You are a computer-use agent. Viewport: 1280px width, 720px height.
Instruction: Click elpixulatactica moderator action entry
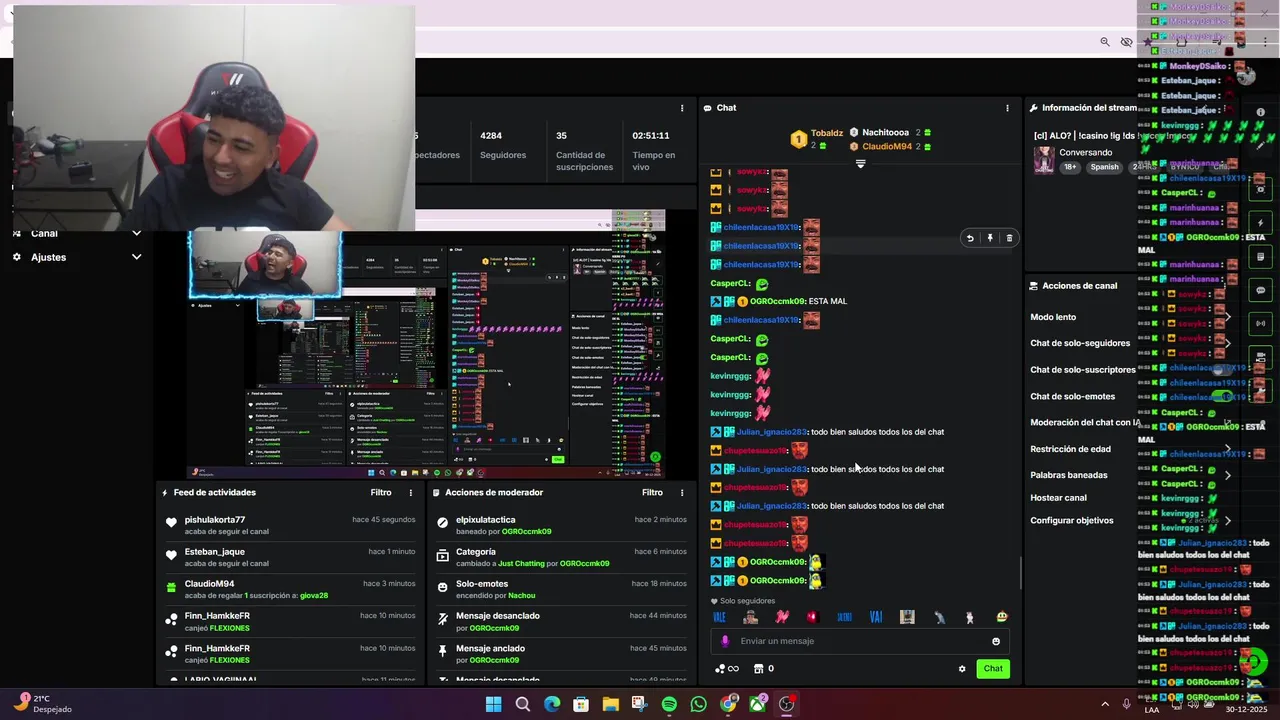click(x=561, y=526)
